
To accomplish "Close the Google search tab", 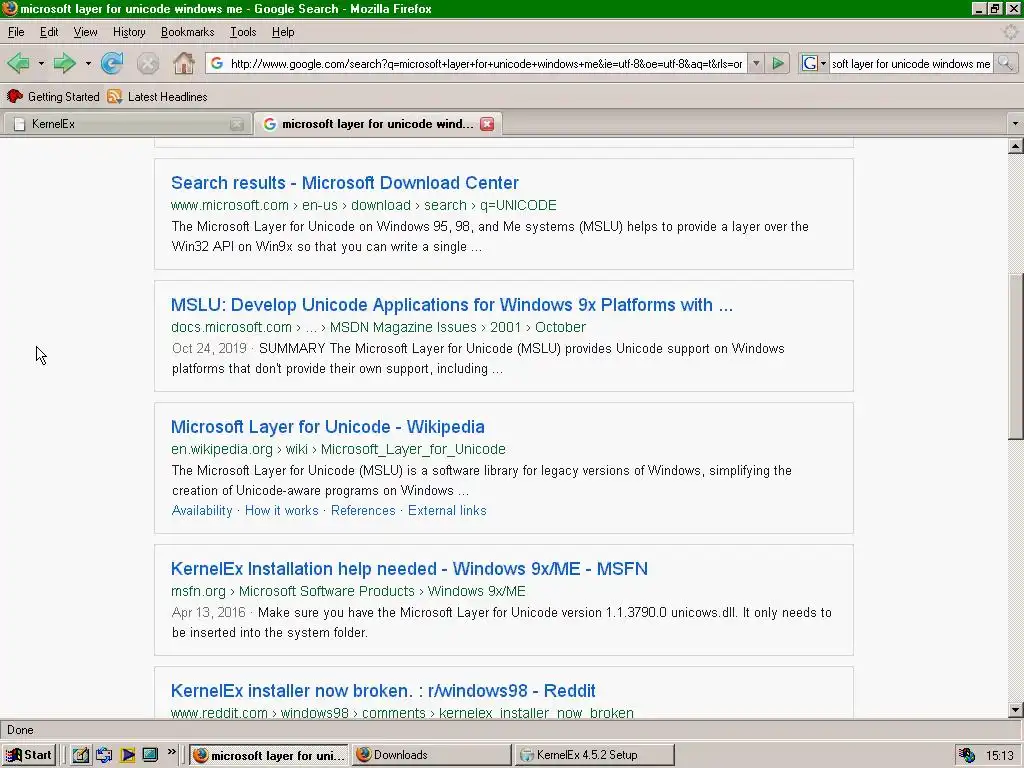I will tap(487, 124).
